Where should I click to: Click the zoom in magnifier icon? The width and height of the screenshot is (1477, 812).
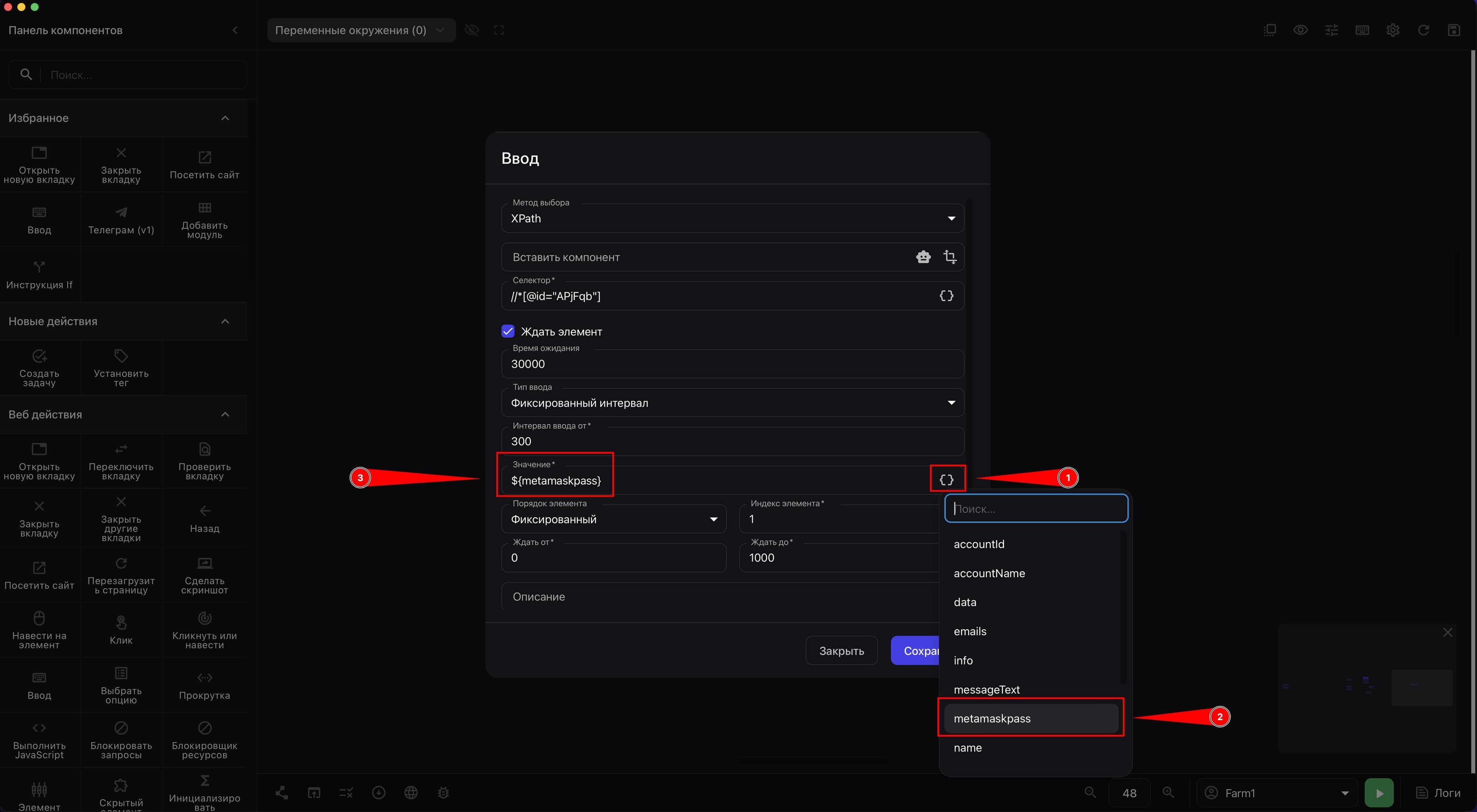point(1168,792)
